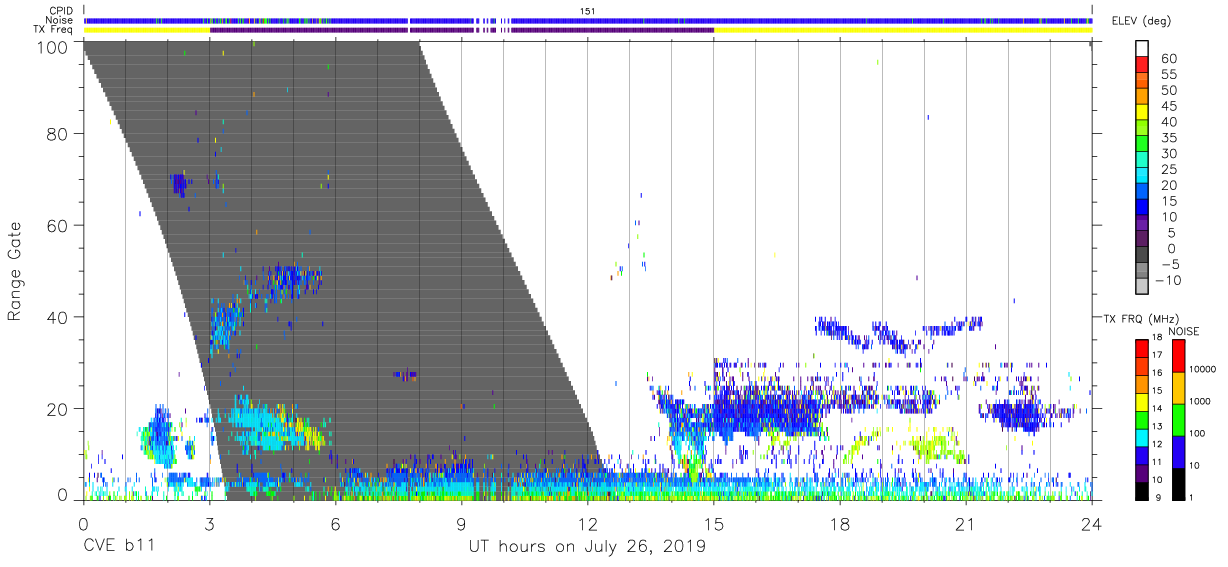Click the red top segment of NOISE colorbar
This screenshot has width=1228, height=567.
coord(1179,356)
